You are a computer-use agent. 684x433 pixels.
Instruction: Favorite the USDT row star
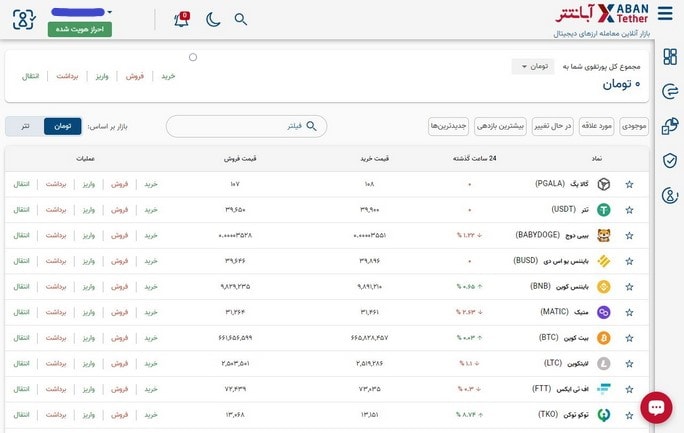tap(629, 210)
